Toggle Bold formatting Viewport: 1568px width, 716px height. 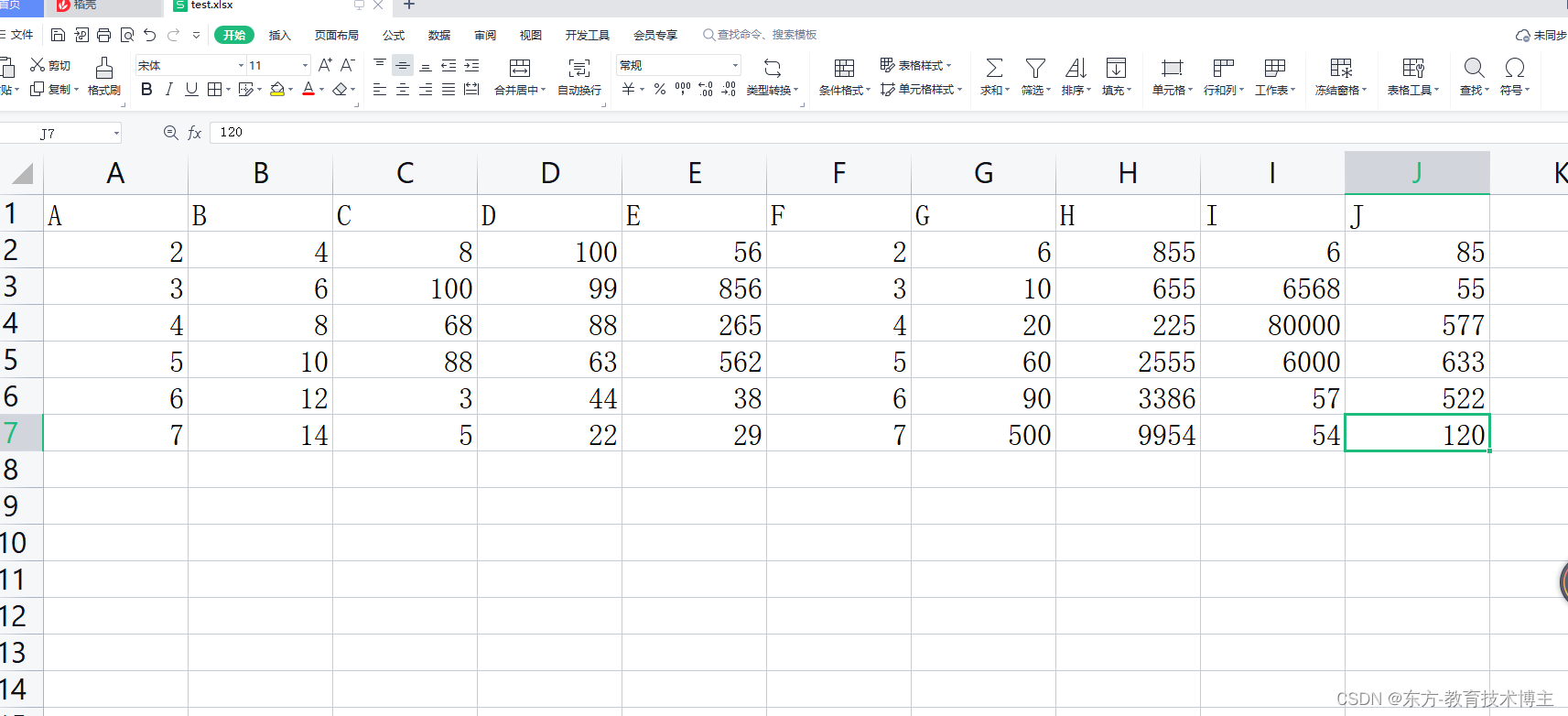point(146,89)
